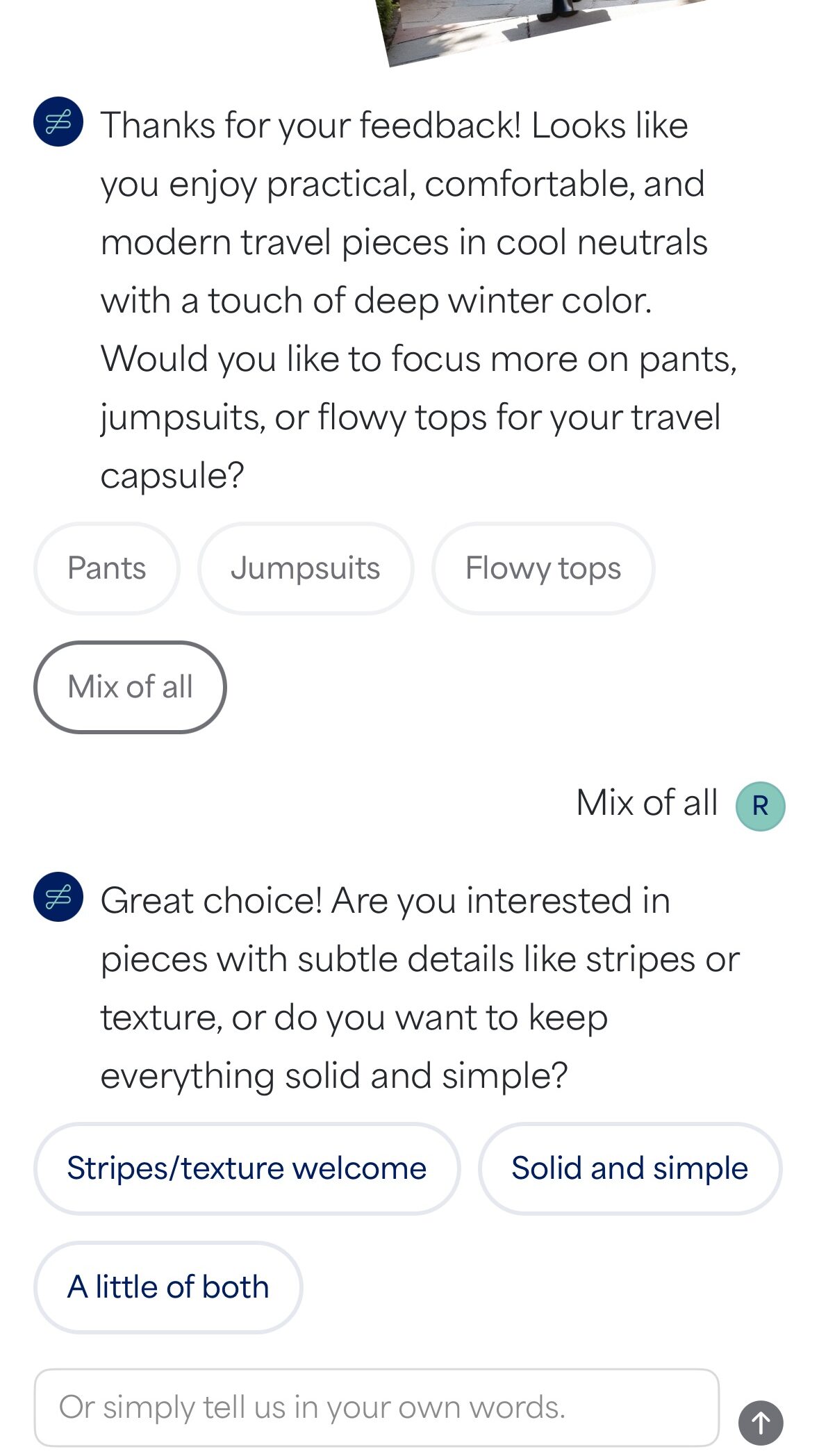Click the word 'capsule?' in the first message
The height and width of the screenshot is (1456, 819).
[172, 476]
